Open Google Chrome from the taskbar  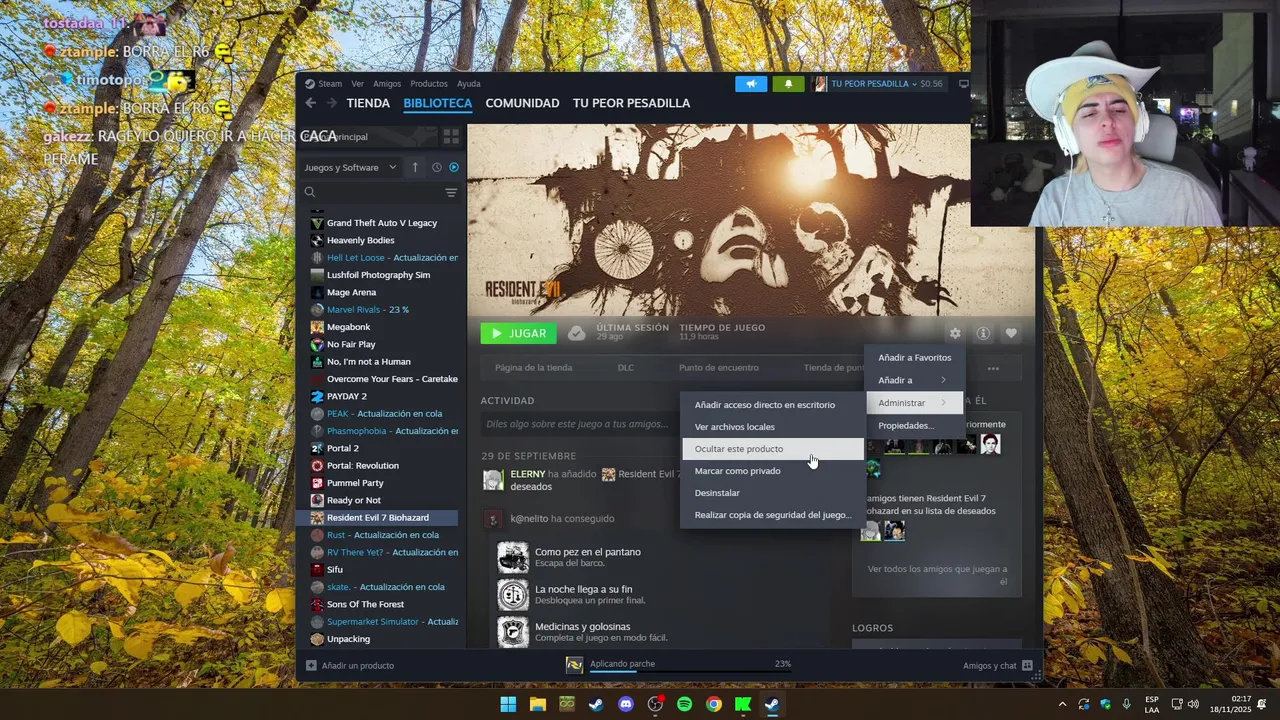coord(714,704)
